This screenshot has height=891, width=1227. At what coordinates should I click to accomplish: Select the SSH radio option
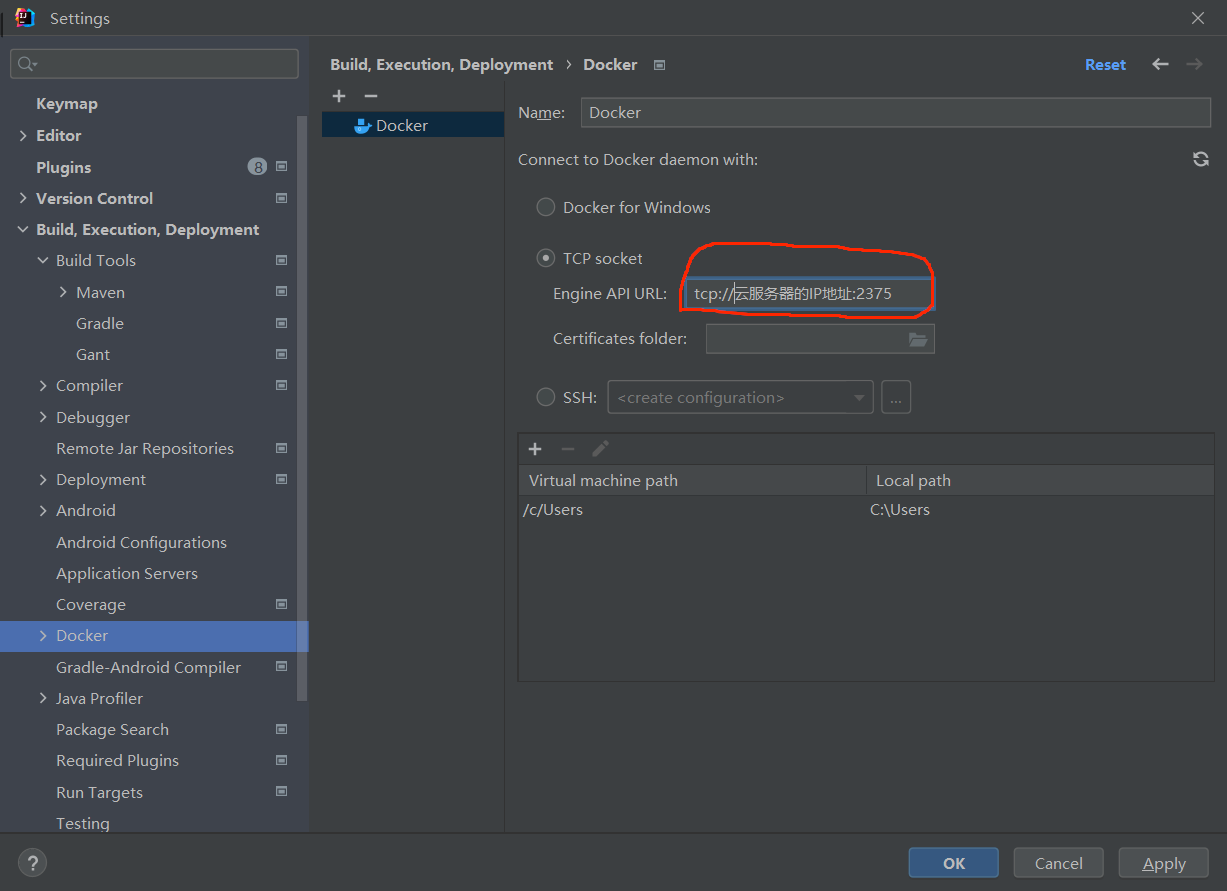(x=546, y=397)
